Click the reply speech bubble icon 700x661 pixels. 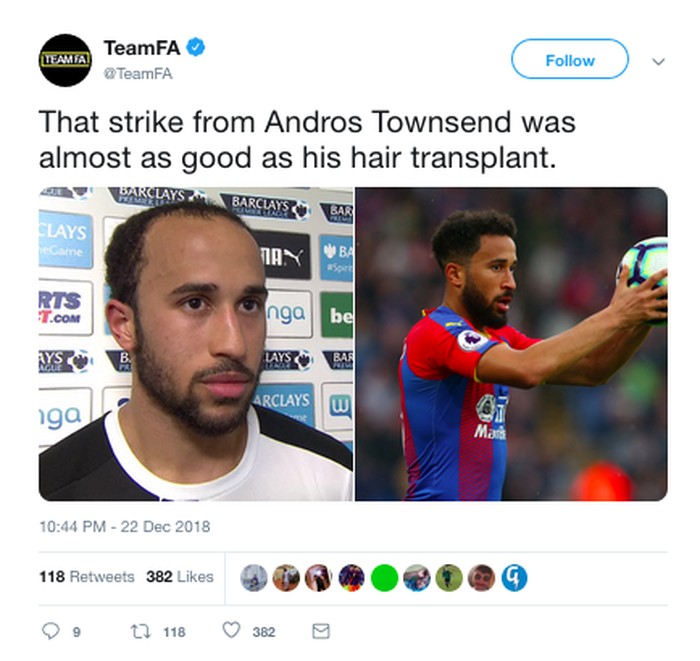click(50, 631)
